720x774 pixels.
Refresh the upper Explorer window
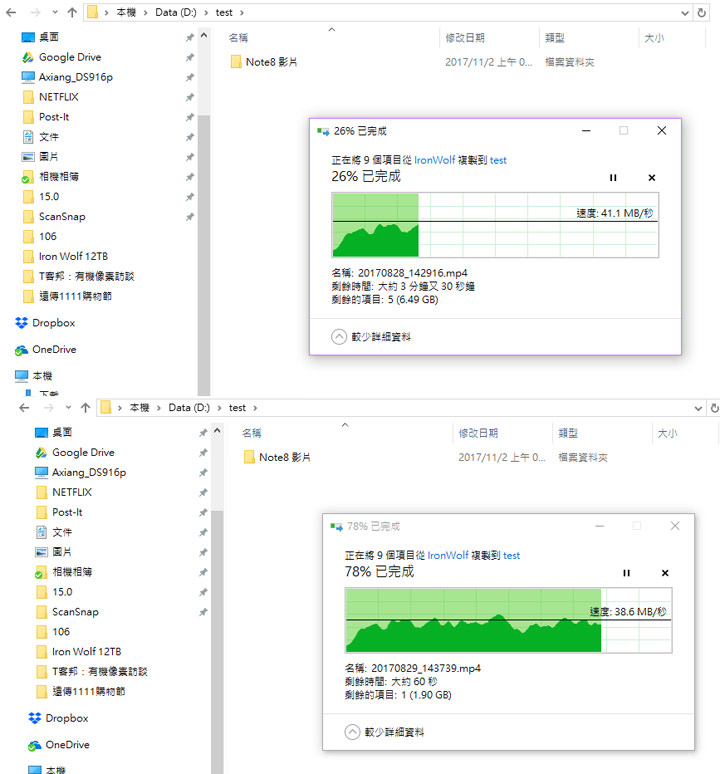[701, 13]
